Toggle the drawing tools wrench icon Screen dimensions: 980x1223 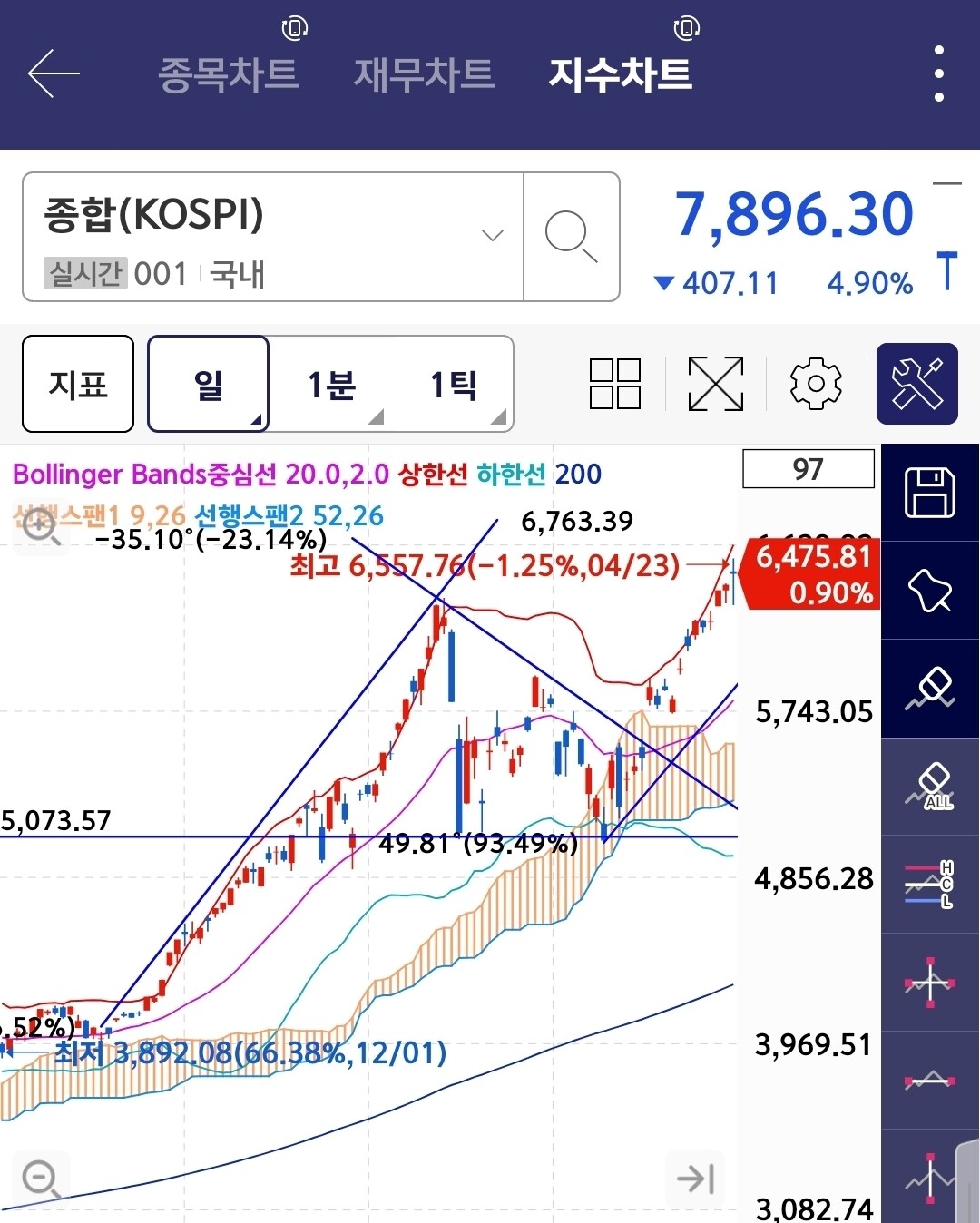click(917, 384)
